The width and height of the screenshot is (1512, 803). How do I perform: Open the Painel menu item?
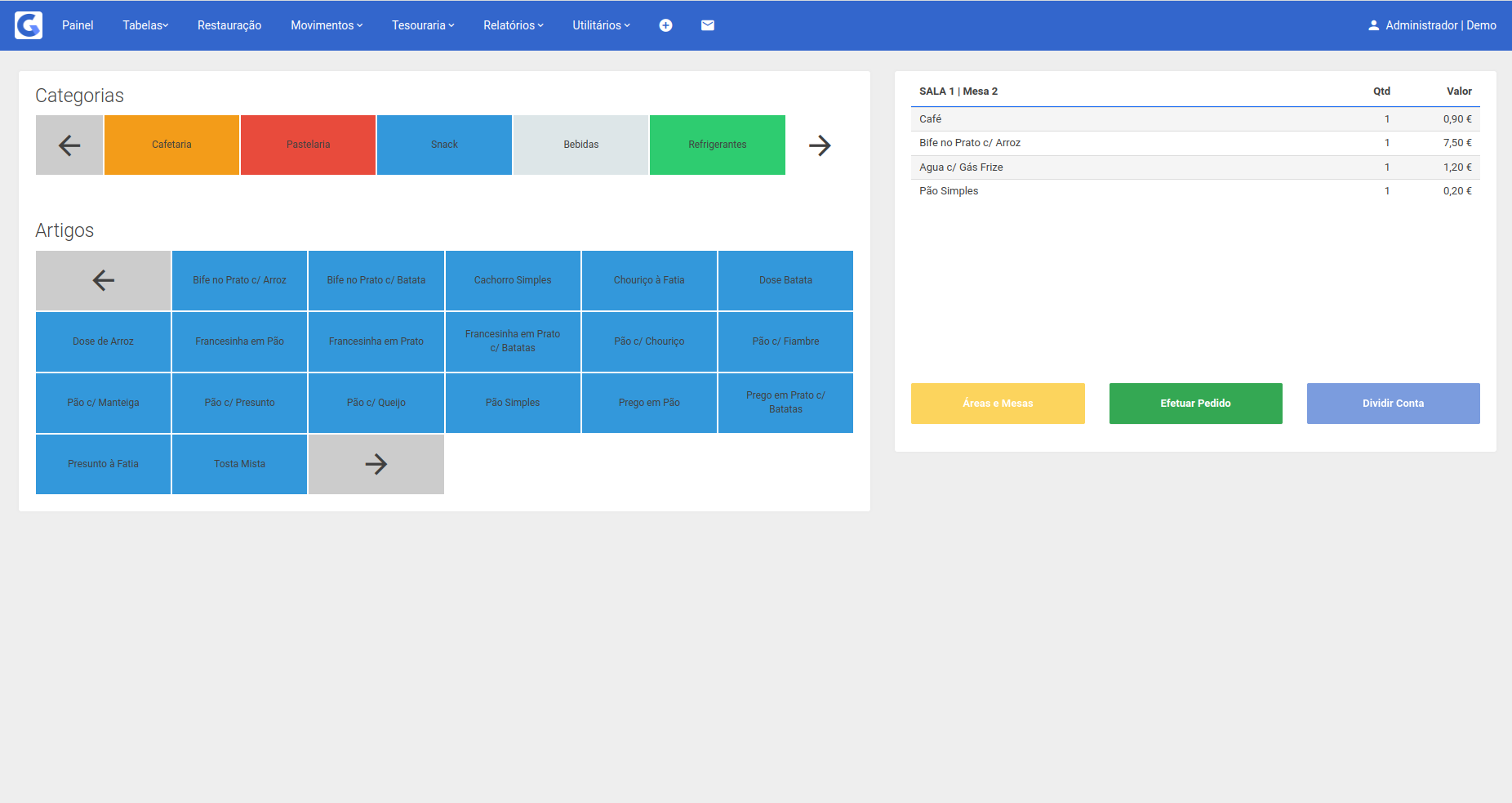78,25
